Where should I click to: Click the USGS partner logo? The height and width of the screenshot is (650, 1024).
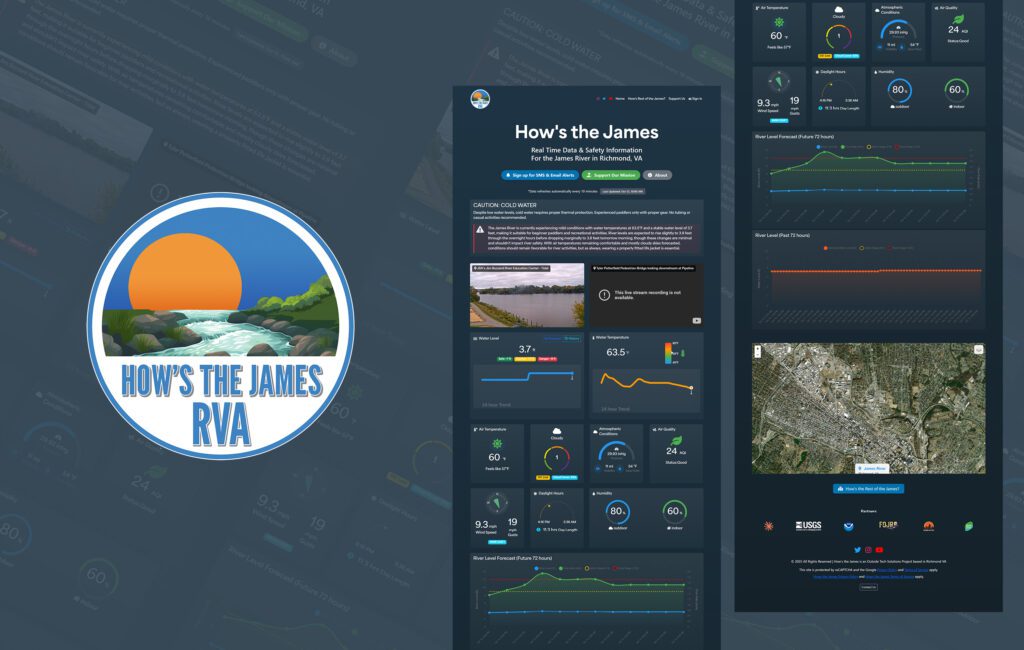coord(808,526)
